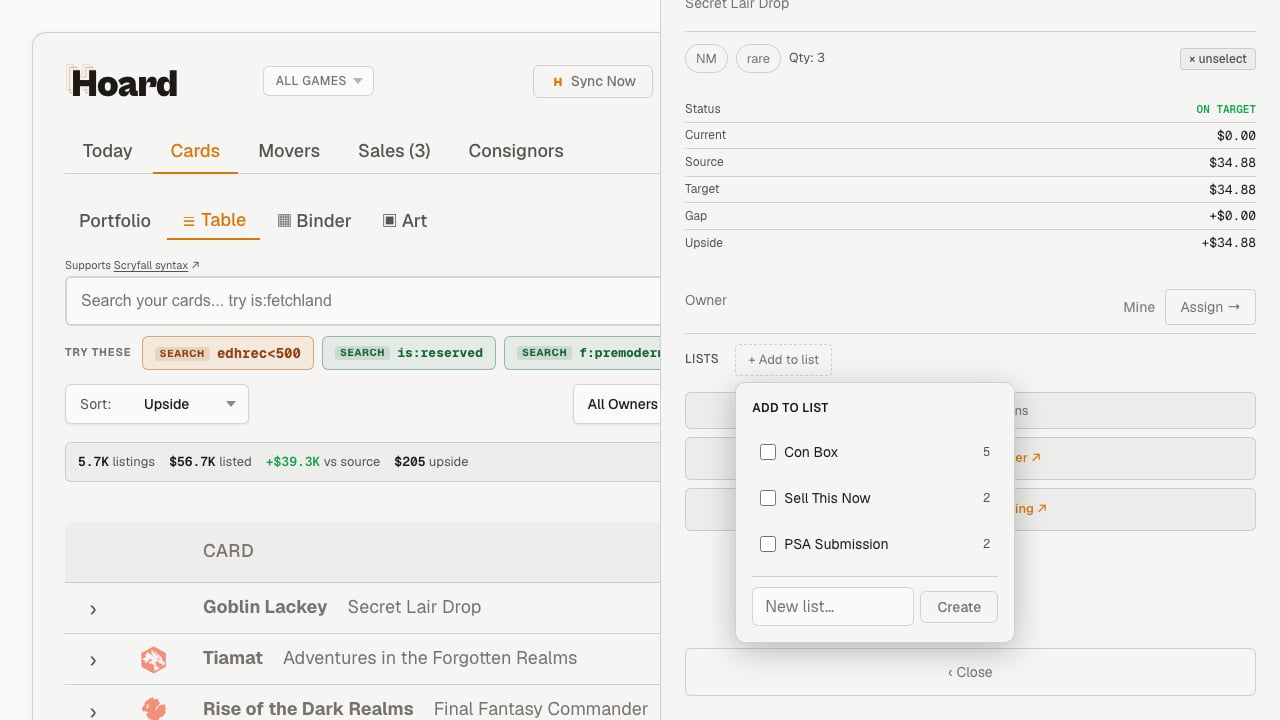Open the ALL GAMES dropdown
The height and width of the screenshot is (720, 1280).
pos(318,81)
